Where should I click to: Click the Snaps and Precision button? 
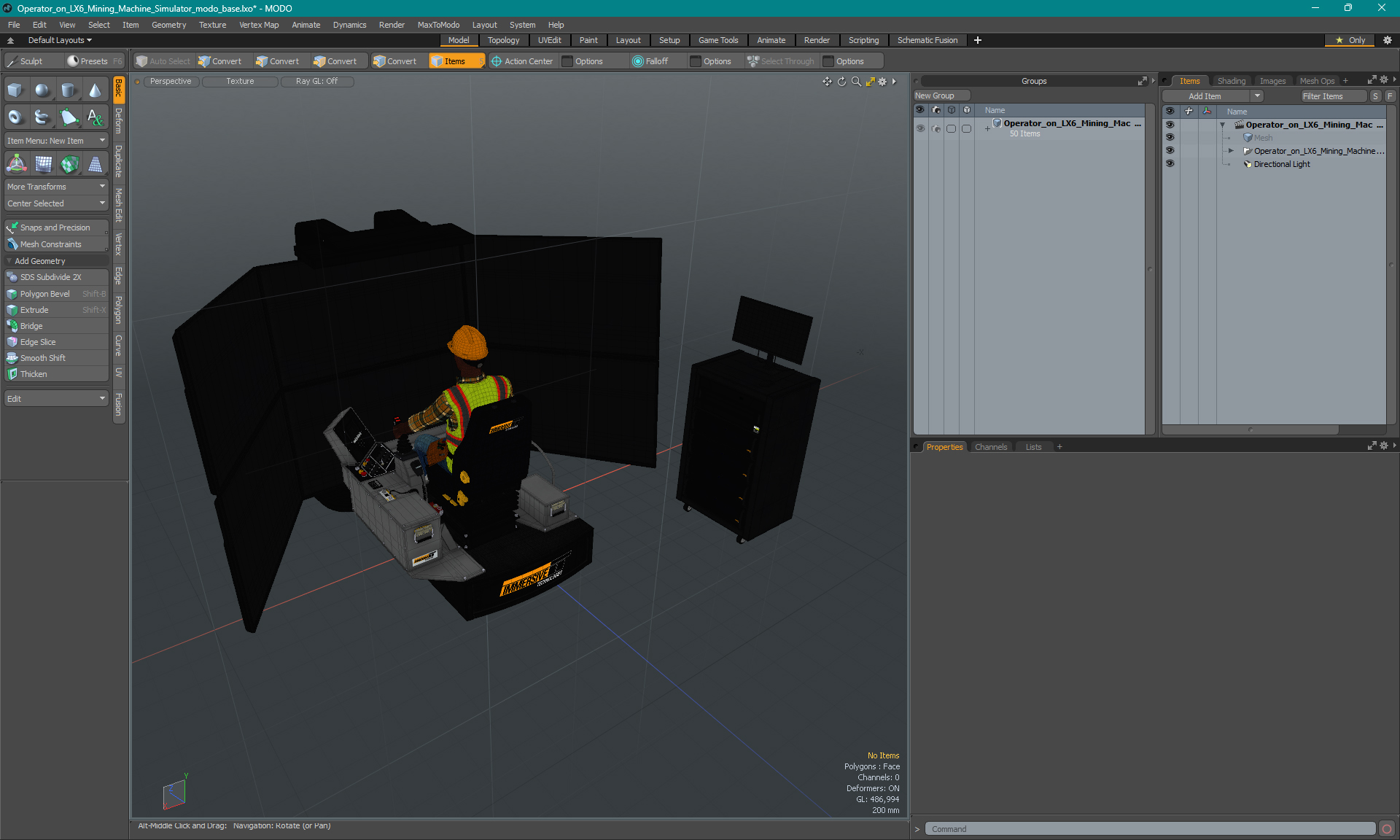(x=56, y=227)
